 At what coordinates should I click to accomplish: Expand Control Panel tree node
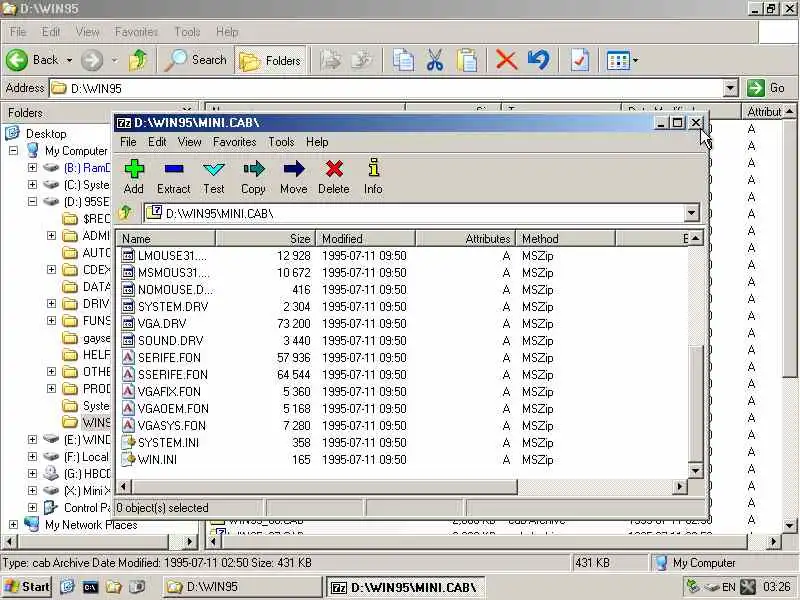pyautogui.click(x=32, y=508)
